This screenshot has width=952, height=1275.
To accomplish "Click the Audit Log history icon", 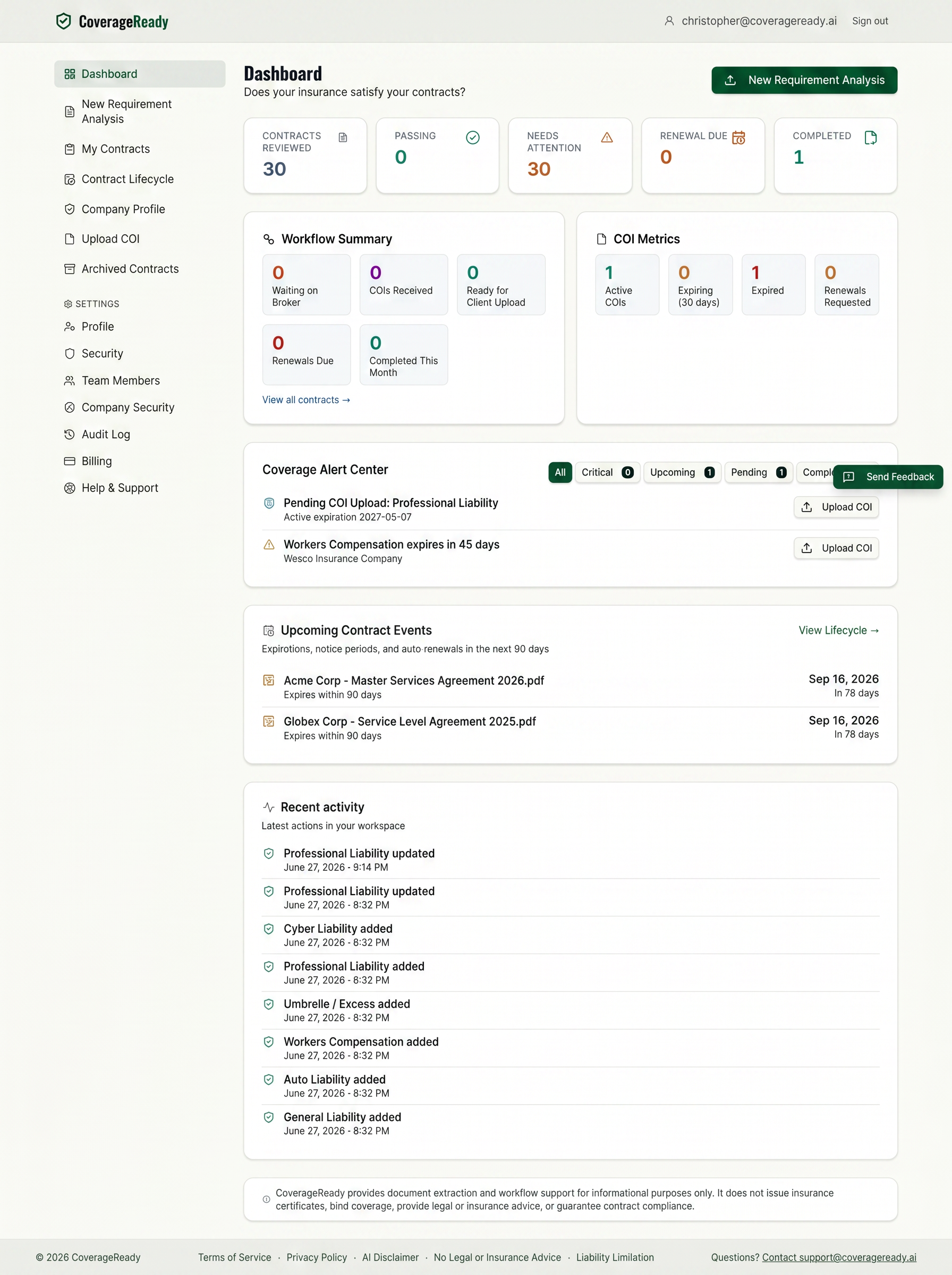I will 70,435.
